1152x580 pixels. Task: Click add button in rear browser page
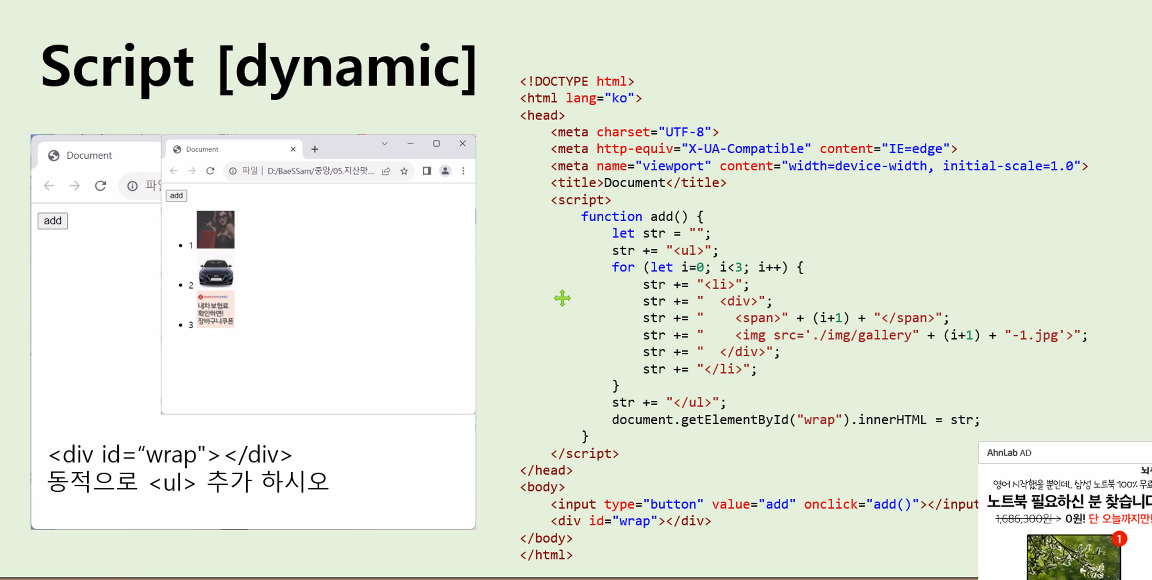pyautogui.click(x=52, y=221)
